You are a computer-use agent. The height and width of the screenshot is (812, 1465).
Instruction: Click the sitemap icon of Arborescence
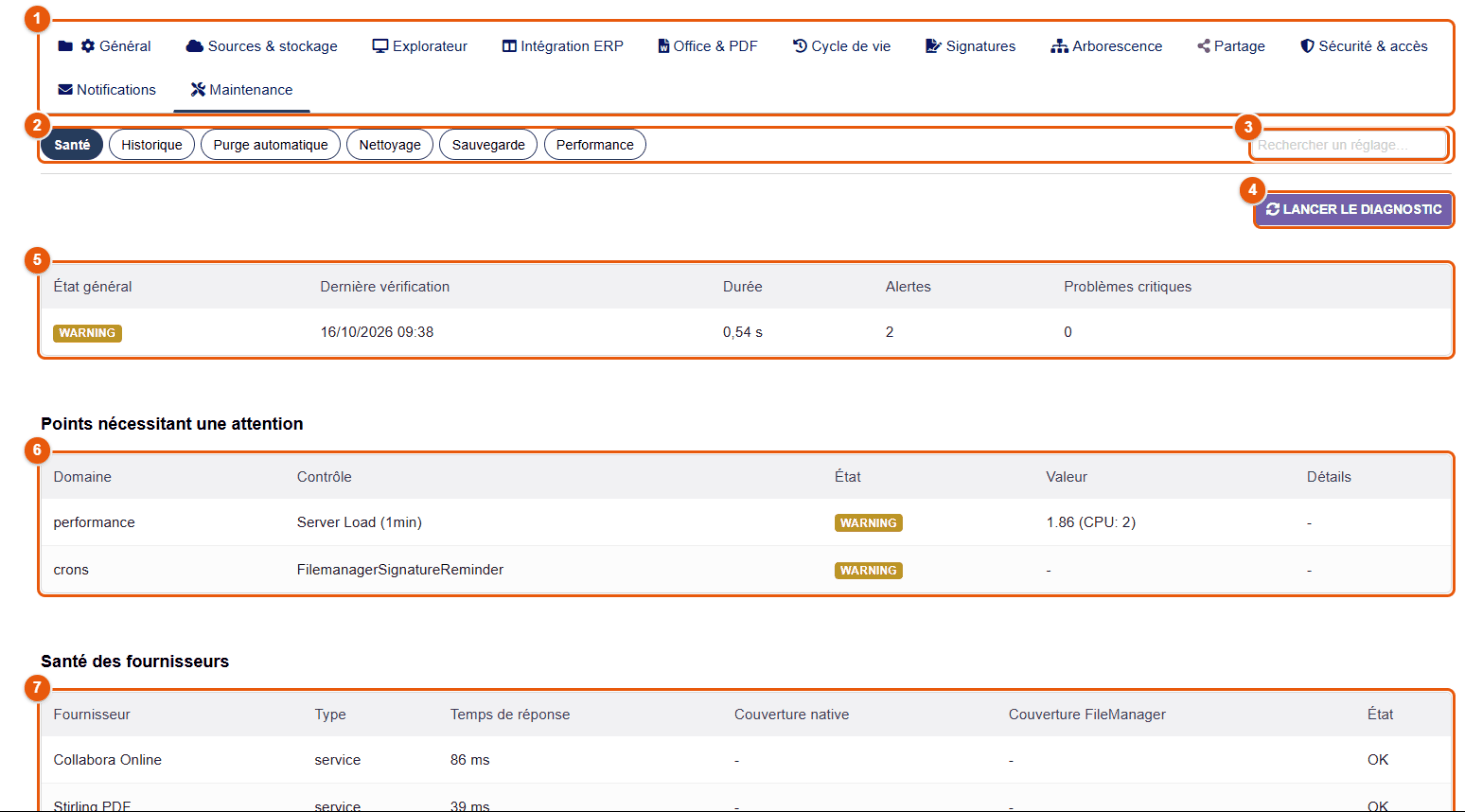1060,46
